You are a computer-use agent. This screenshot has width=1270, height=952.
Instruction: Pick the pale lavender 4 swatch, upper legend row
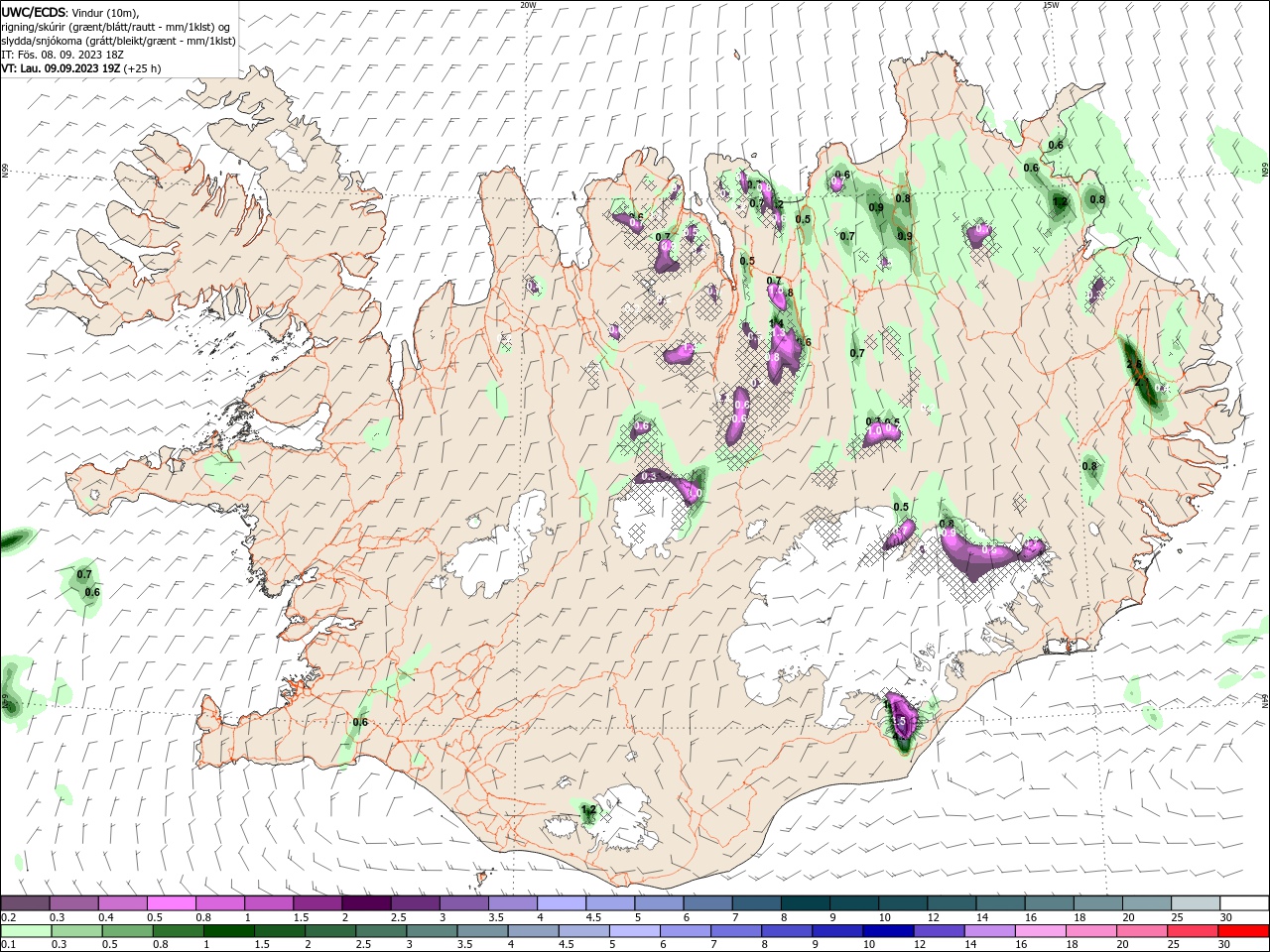(562, 903)
